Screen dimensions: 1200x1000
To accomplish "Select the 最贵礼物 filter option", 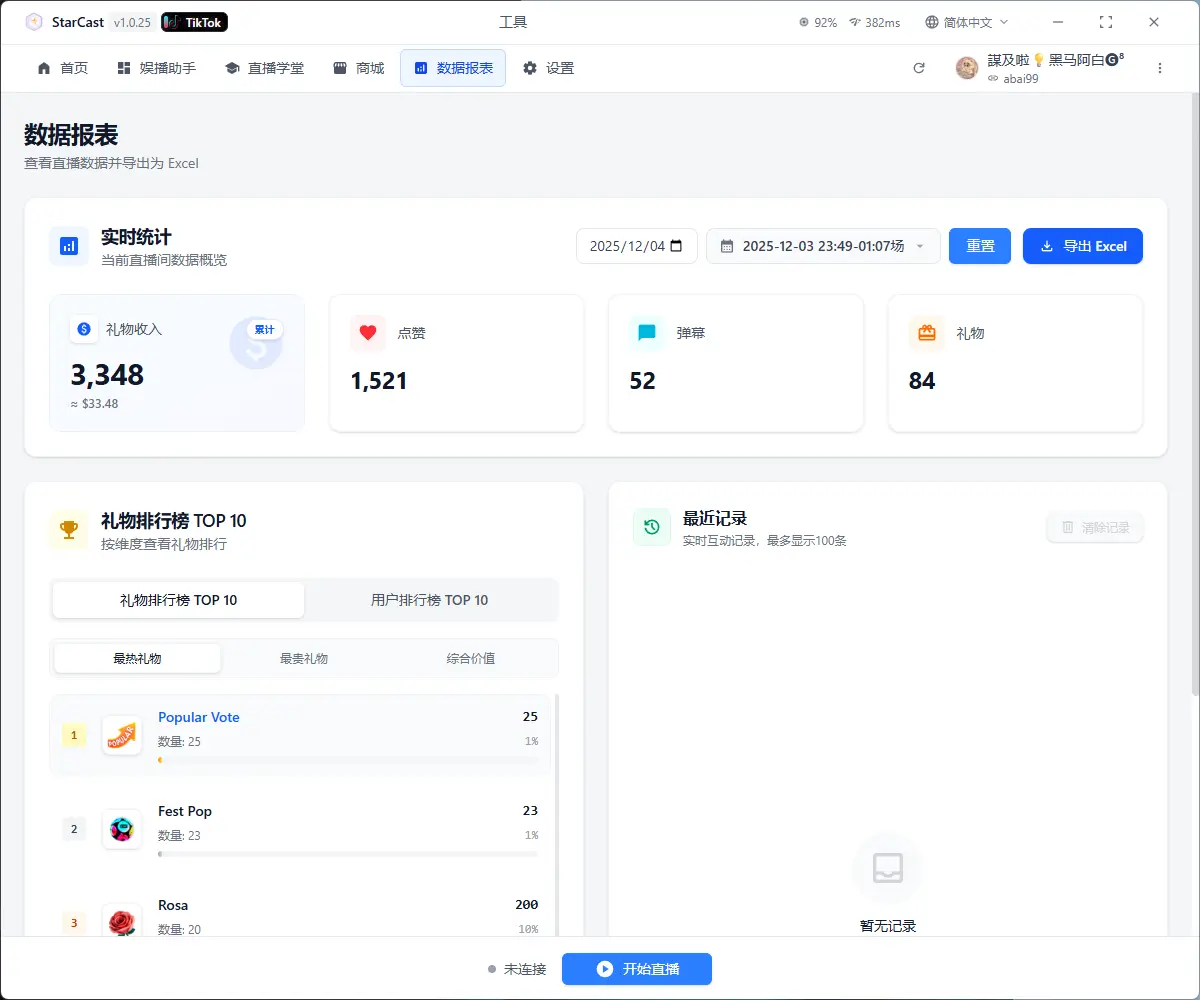I will tap(304, 658).
